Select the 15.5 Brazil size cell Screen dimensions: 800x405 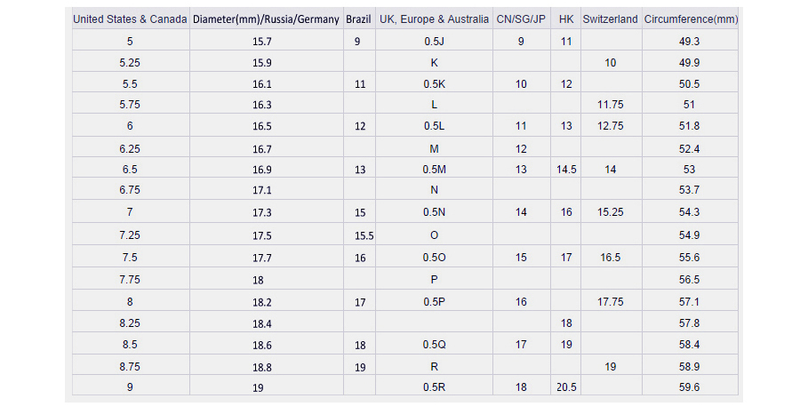(364, 235)
